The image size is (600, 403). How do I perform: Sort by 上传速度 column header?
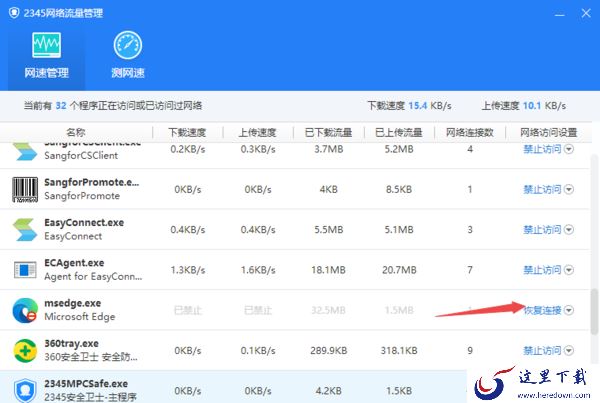coord(258,132)
